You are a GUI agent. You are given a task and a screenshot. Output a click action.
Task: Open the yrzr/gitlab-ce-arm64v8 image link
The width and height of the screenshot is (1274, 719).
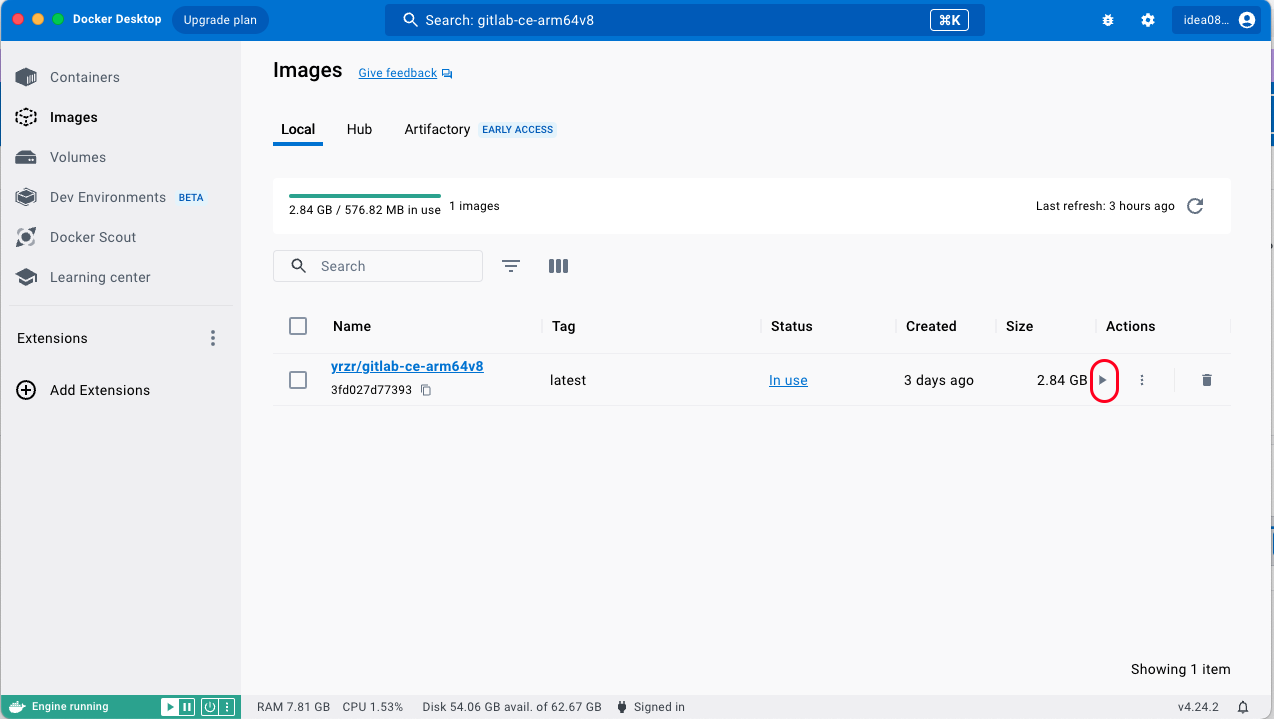(x=407, y=366)
